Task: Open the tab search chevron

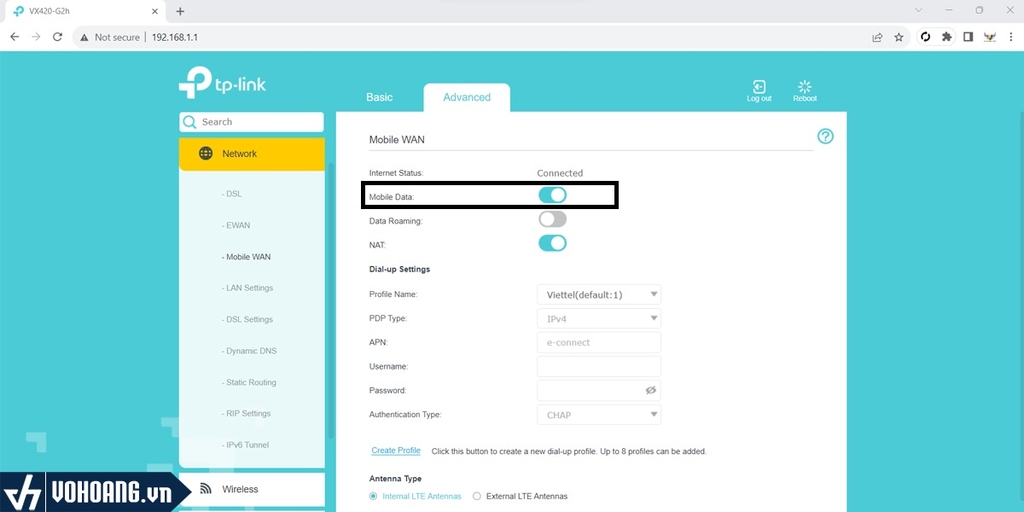Action: pos(918,10)
